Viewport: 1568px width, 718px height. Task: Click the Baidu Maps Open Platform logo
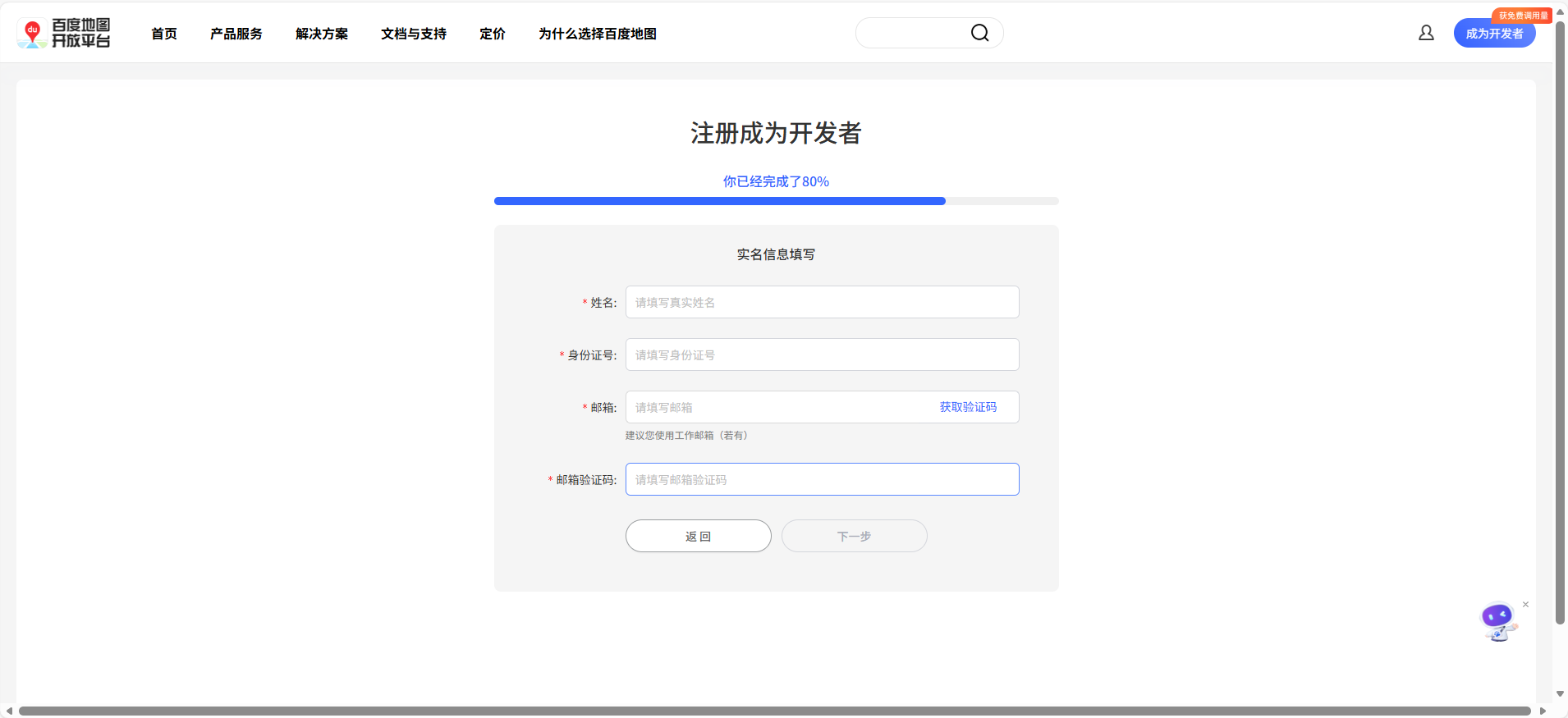[x=64, y=33]
